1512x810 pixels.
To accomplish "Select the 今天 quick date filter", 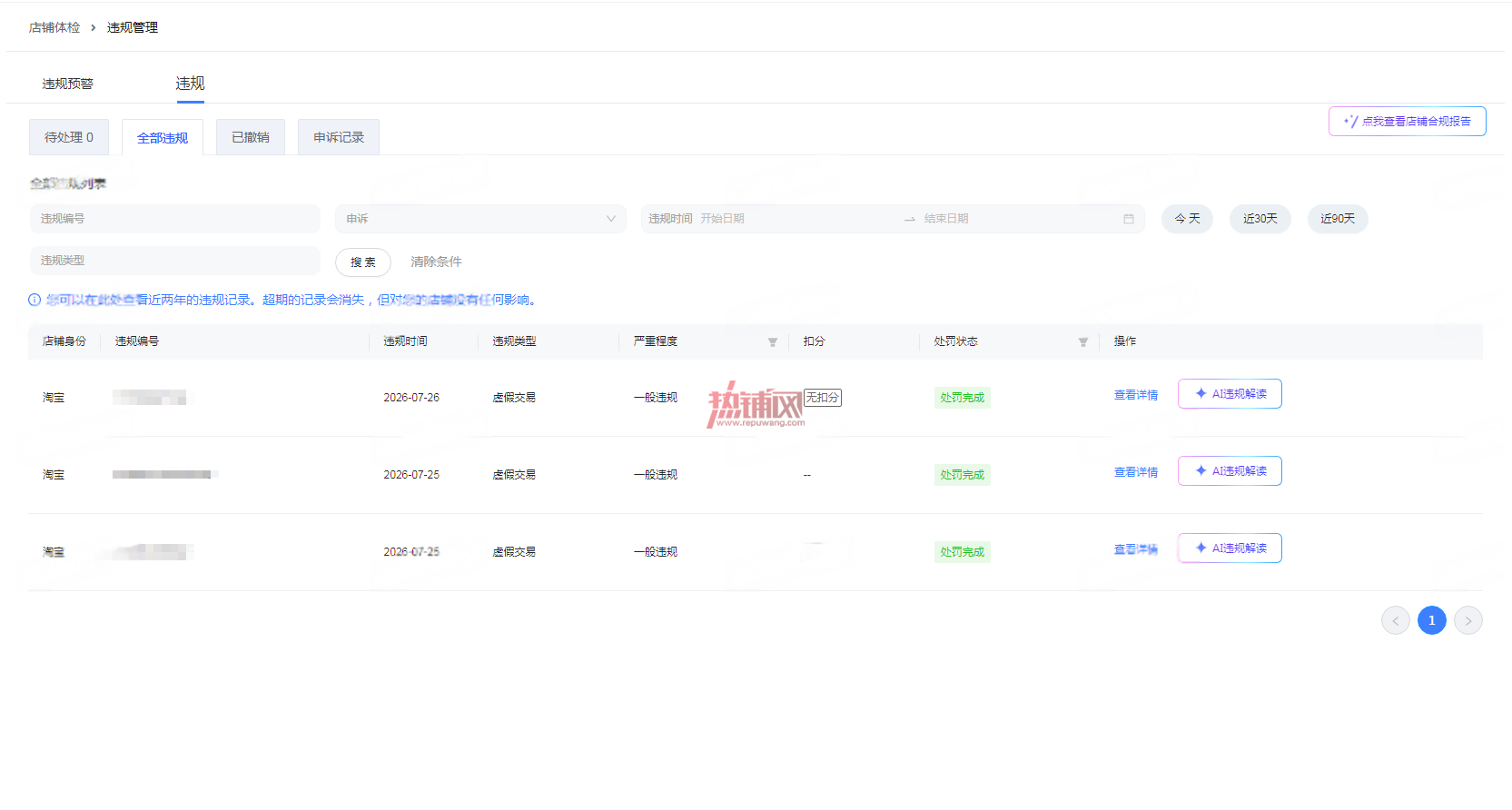I will [x=1187, y=219].
